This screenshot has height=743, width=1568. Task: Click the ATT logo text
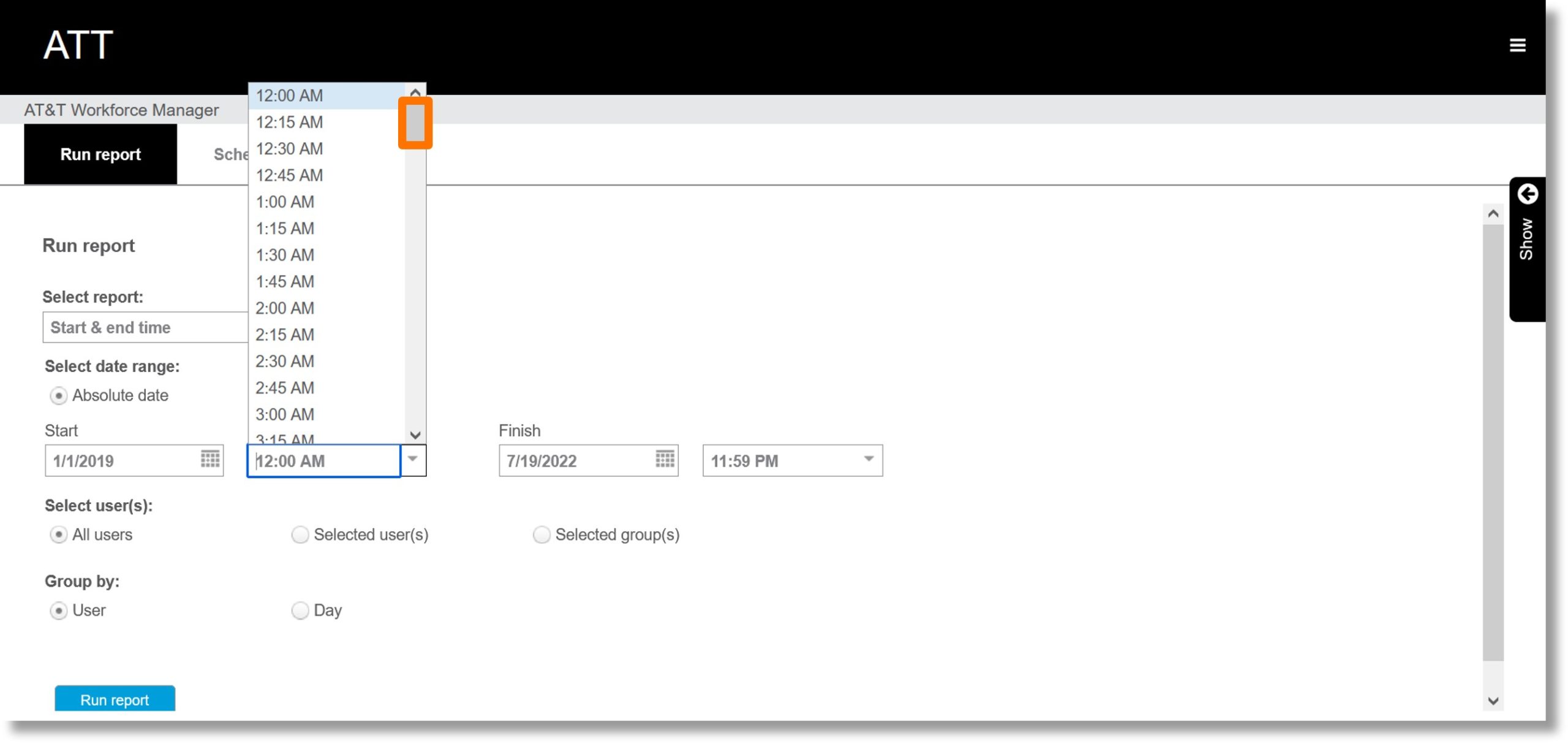pyautogui.click(x=78, y=45)
